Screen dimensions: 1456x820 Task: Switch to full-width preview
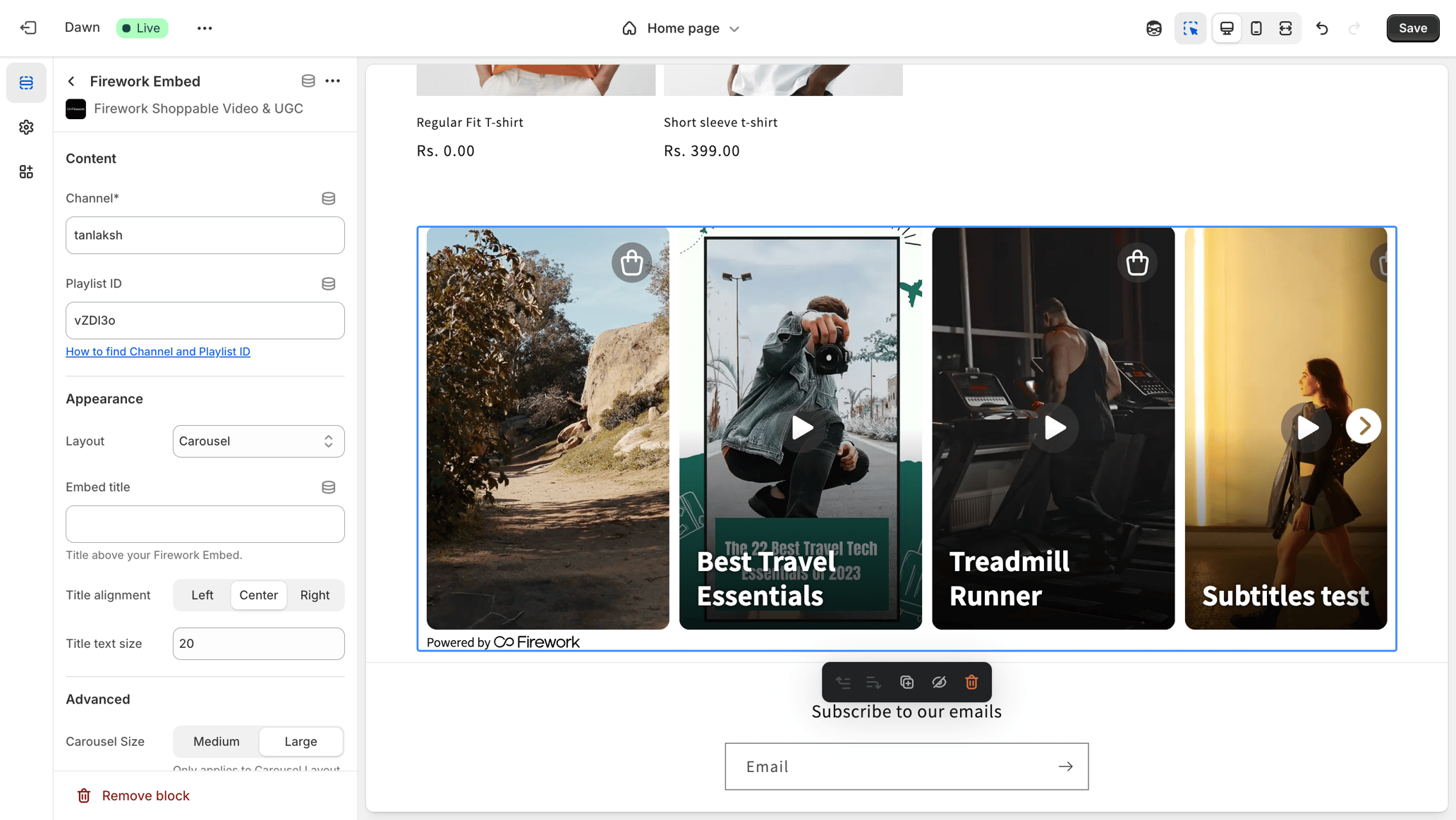pos(1286,28)
